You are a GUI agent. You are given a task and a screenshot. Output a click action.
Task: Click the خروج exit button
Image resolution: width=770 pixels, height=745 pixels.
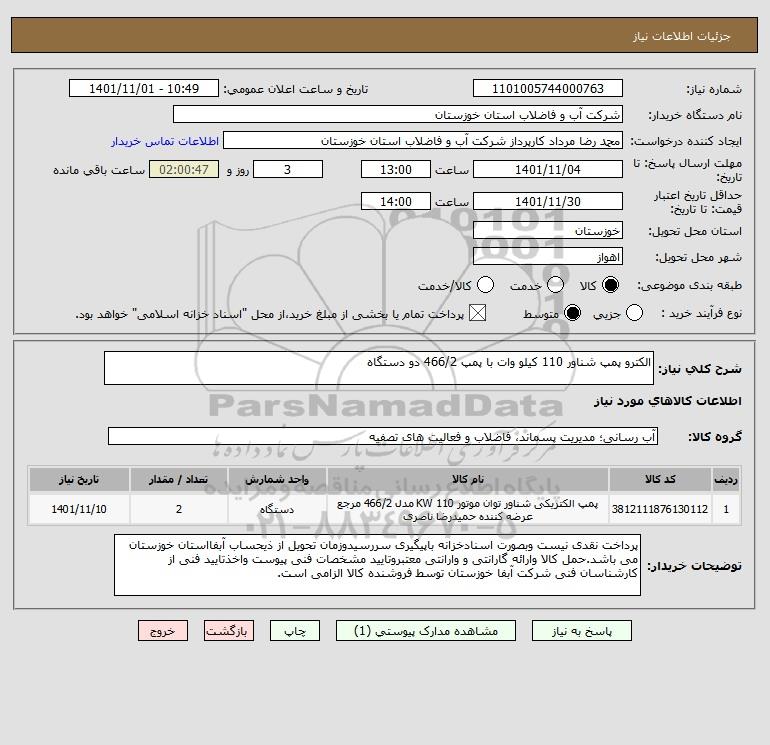click(163, 631)
